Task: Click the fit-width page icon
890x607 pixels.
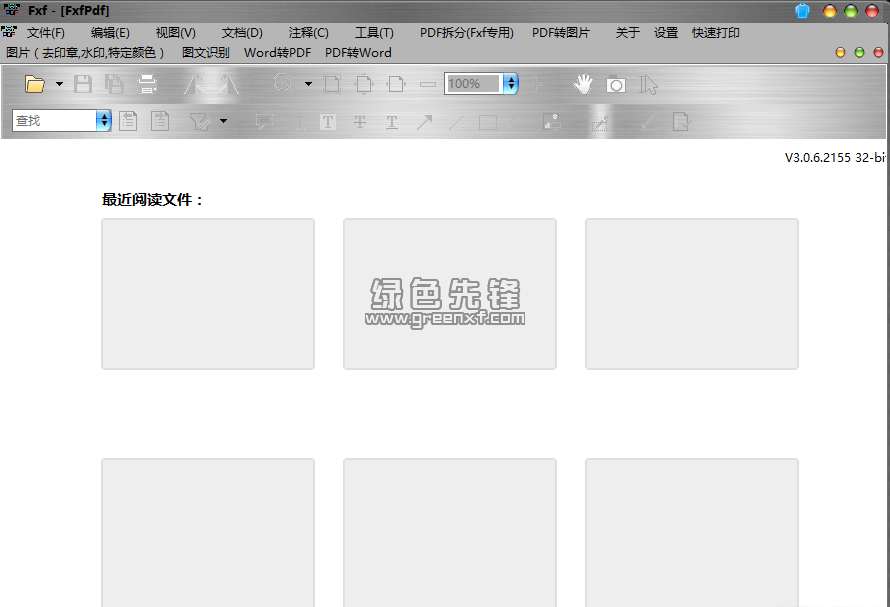Action: point(396,84)
